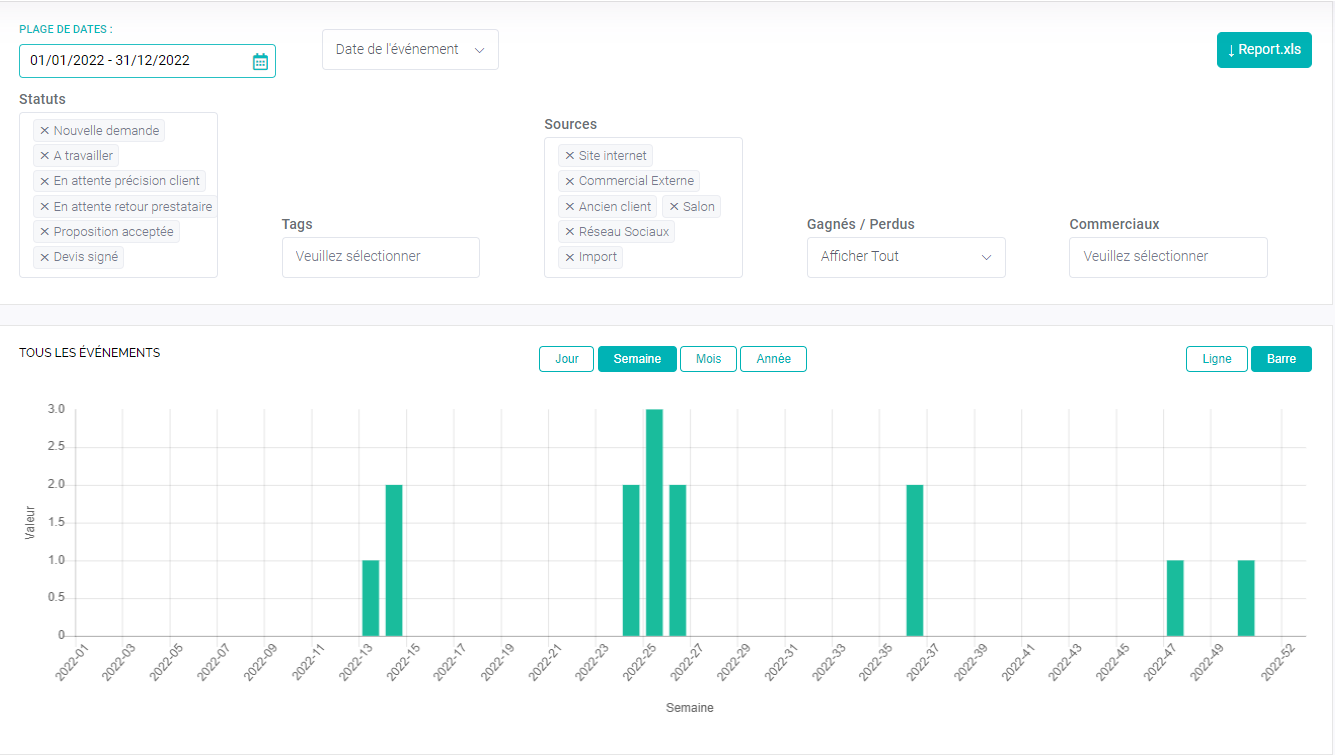1335x755 pixels.
Task: Switch chart grouping to Jour
Action: [567, 359]
